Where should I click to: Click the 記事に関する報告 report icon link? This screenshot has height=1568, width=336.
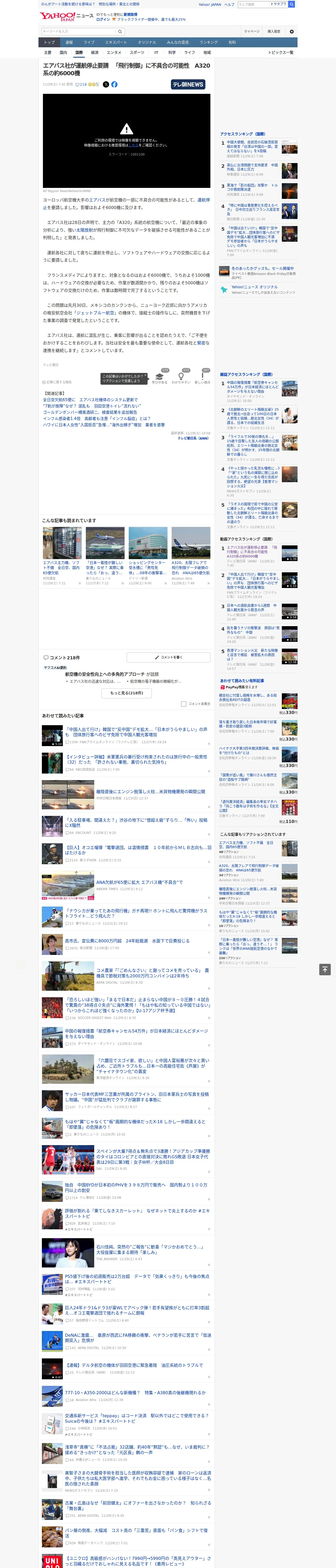click(57, 382)
